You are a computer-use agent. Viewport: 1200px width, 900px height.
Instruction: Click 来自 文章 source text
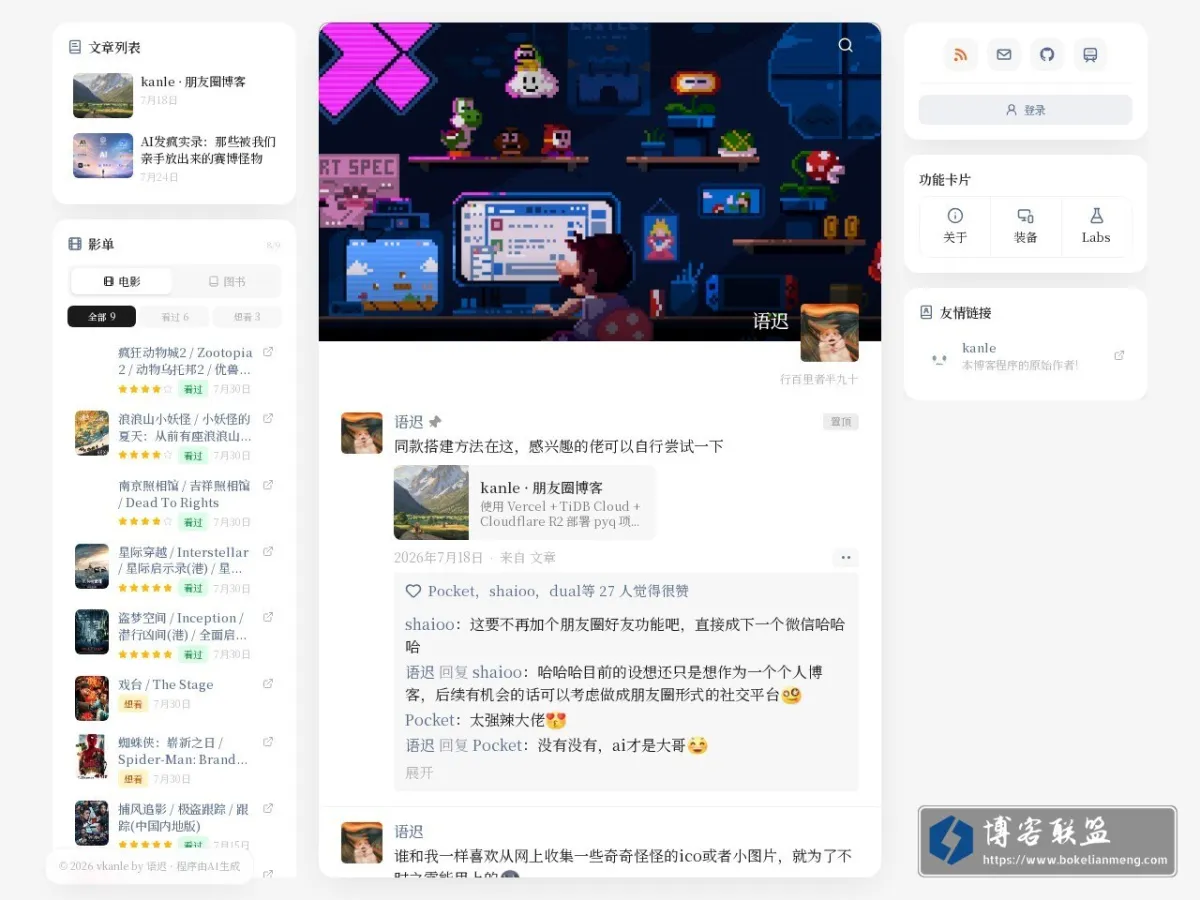(x=528, y=558)
